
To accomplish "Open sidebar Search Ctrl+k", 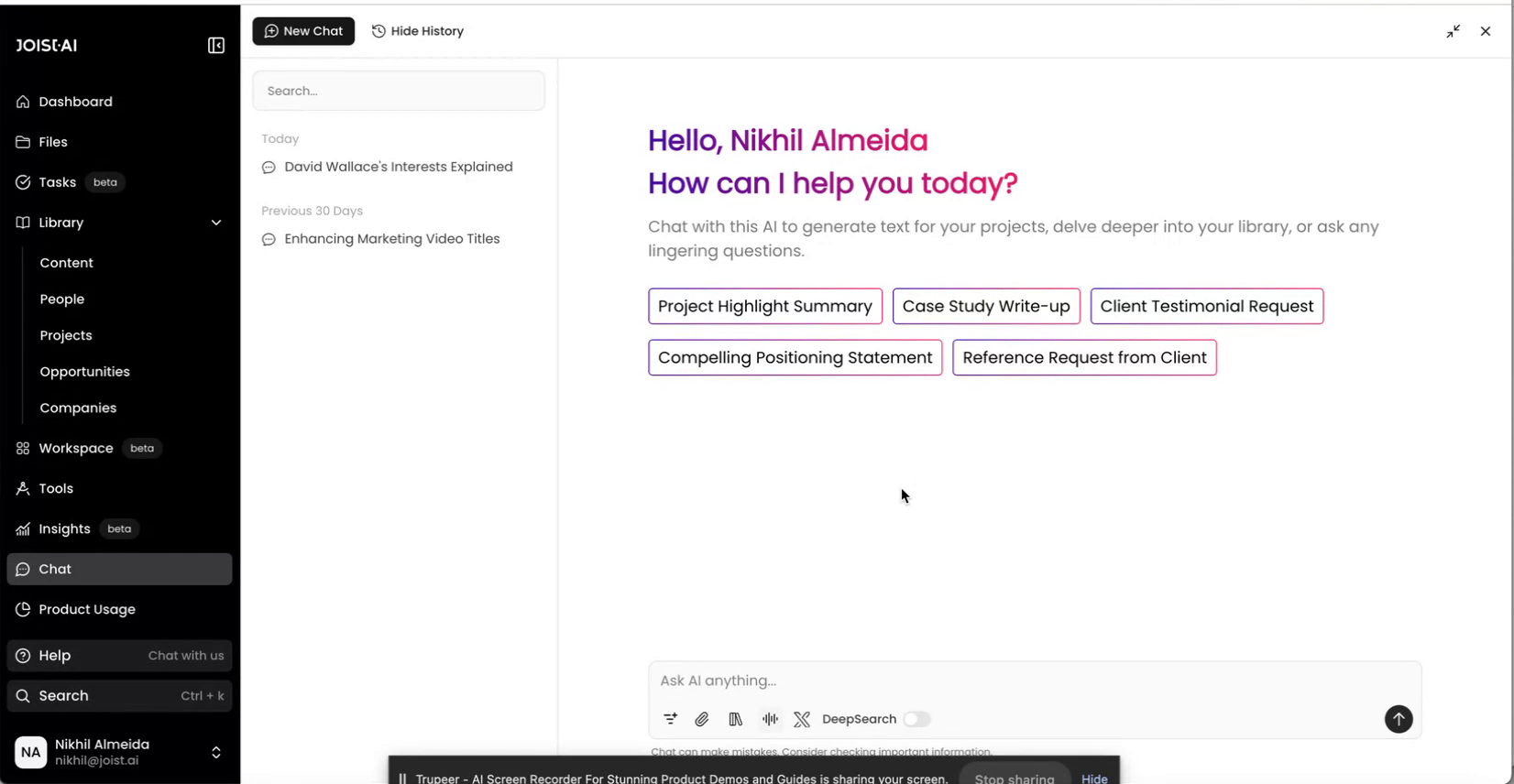I will click(x=119, y=696).
